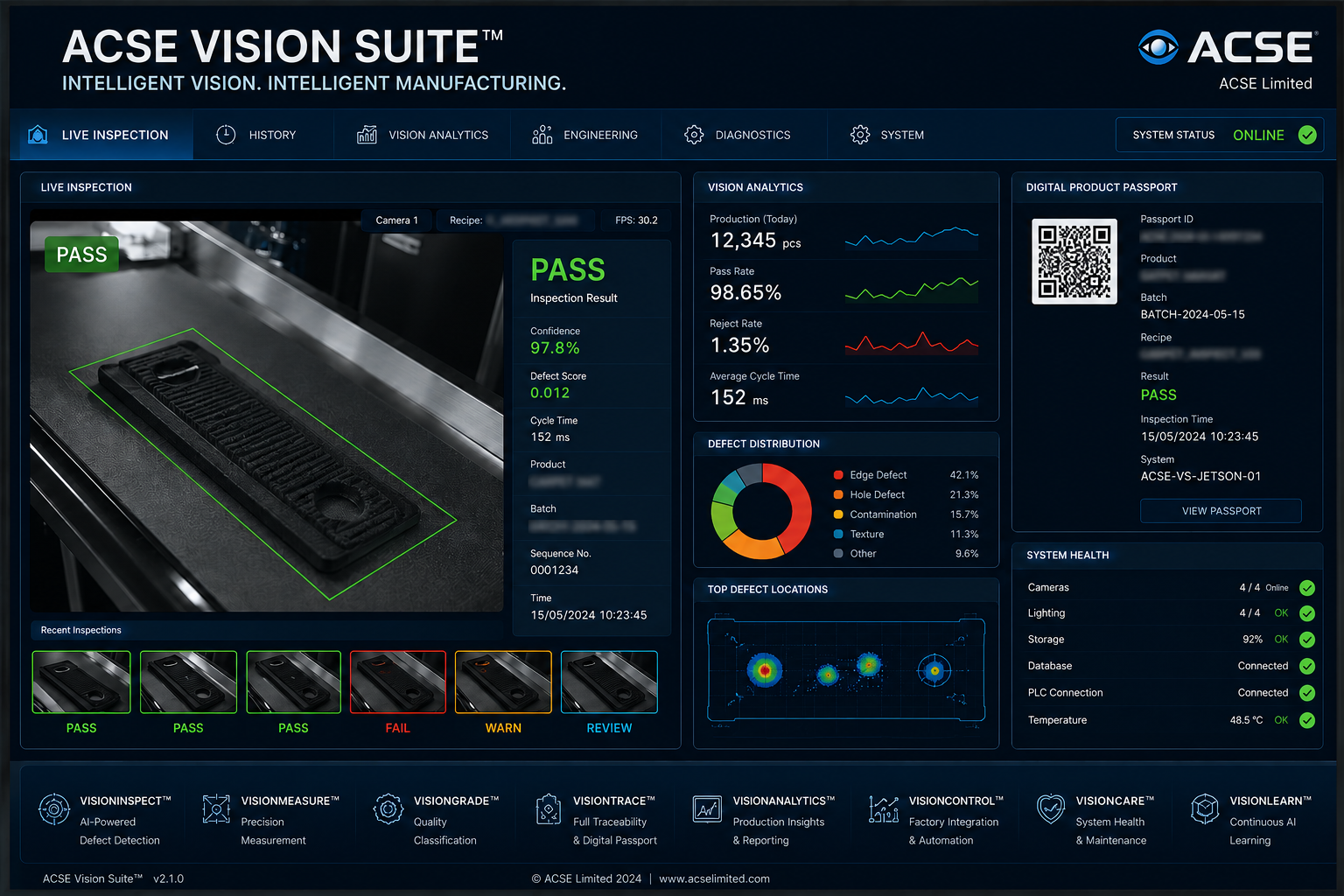This screenshot has width=1344, height=896.
Task: Click the Average Cycle Time sparkline
Action: click(x=912, y=396)
